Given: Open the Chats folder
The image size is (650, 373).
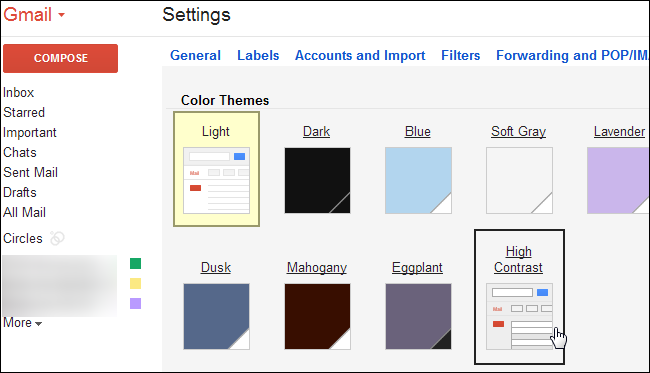Looking at the screenshot, I should 19,153.
